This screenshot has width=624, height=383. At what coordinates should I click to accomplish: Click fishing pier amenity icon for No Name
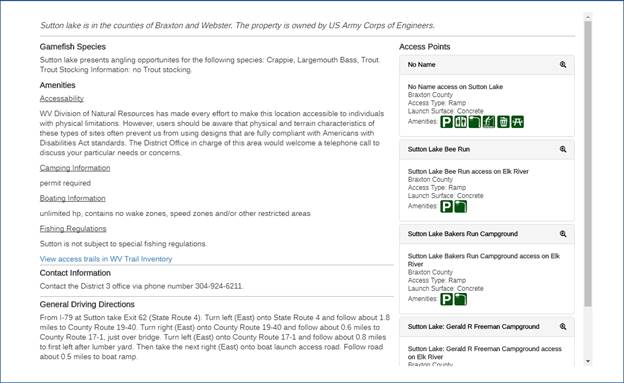[x=489, y=122]
